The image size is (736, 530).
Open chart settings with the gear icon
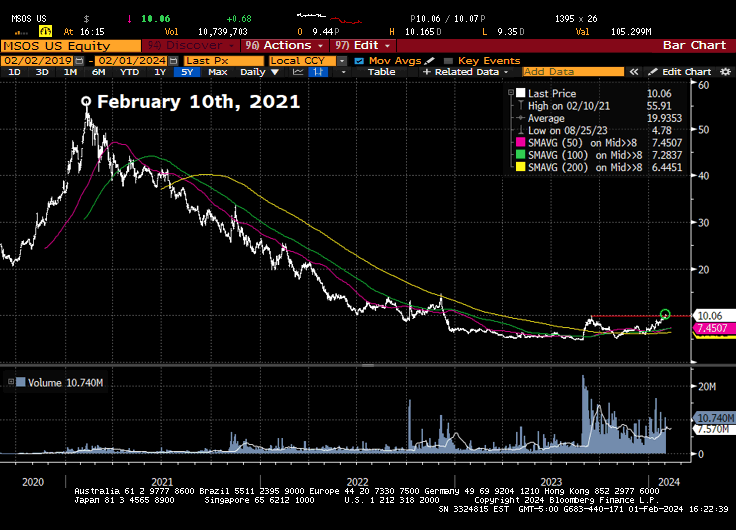(x=726, y=72)
